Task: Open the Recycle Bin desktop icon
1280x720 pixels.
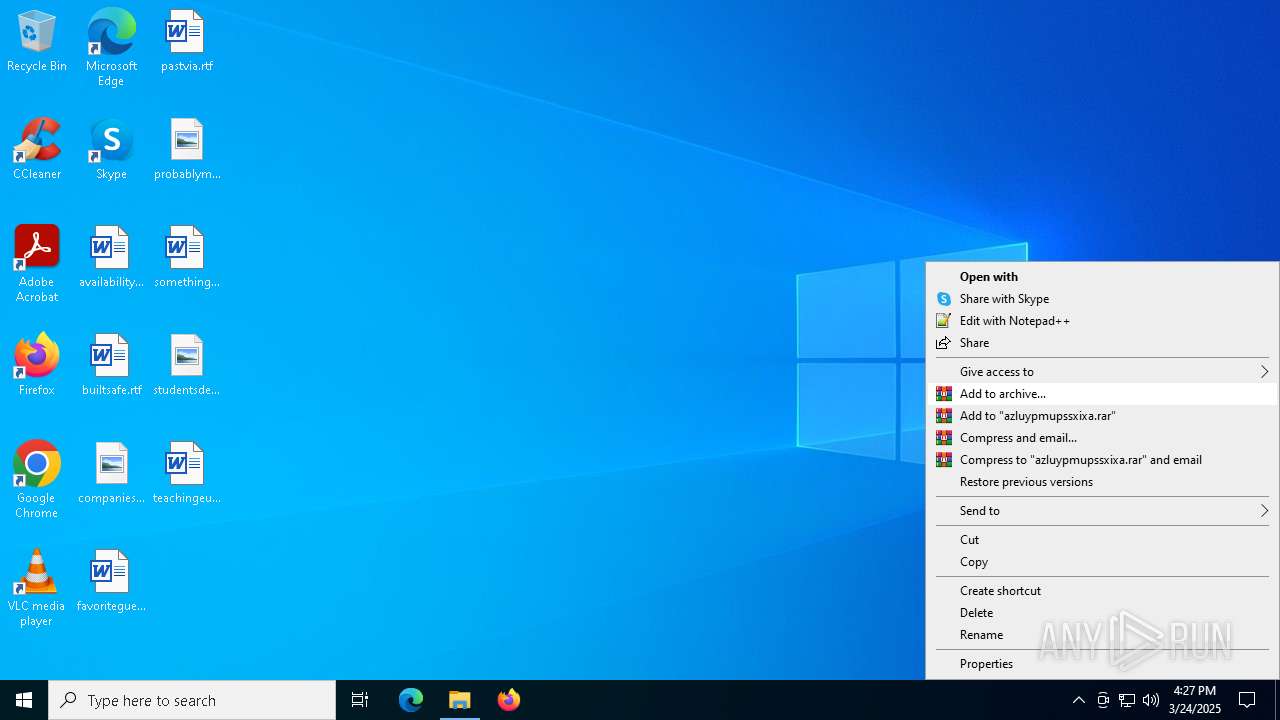Action: [37, 42]
